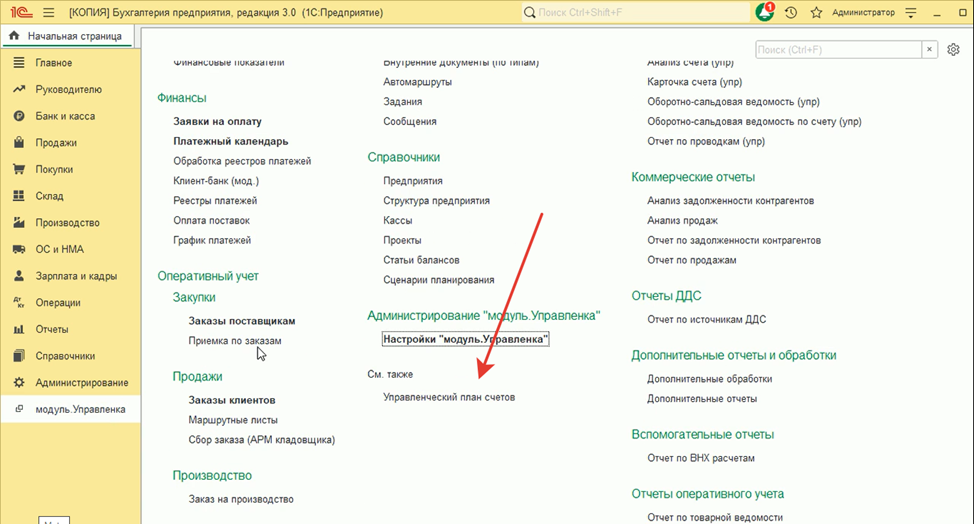Open notifications bell with red badge

coord(765,12)
